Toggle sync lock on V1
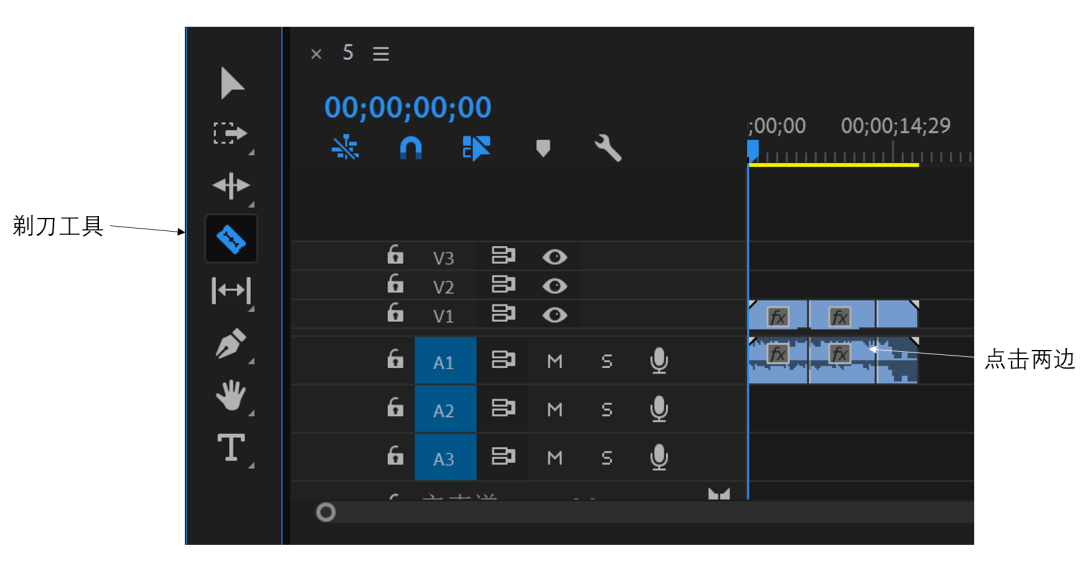The width and height of the screenshot is (1080, 576). click(503, 313)
